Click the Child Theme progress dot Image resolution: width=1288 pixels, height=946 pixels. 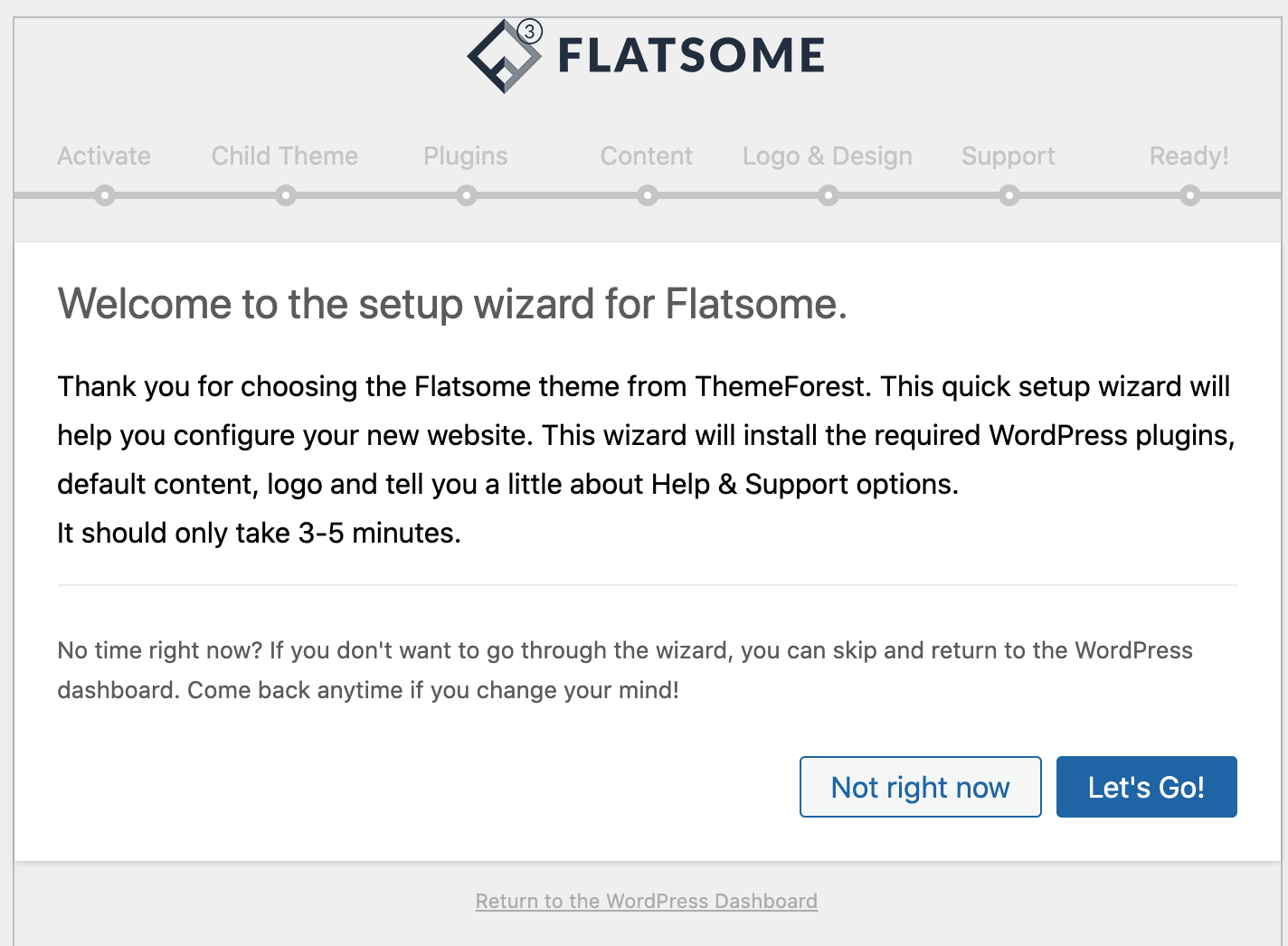tap(286, 195)
